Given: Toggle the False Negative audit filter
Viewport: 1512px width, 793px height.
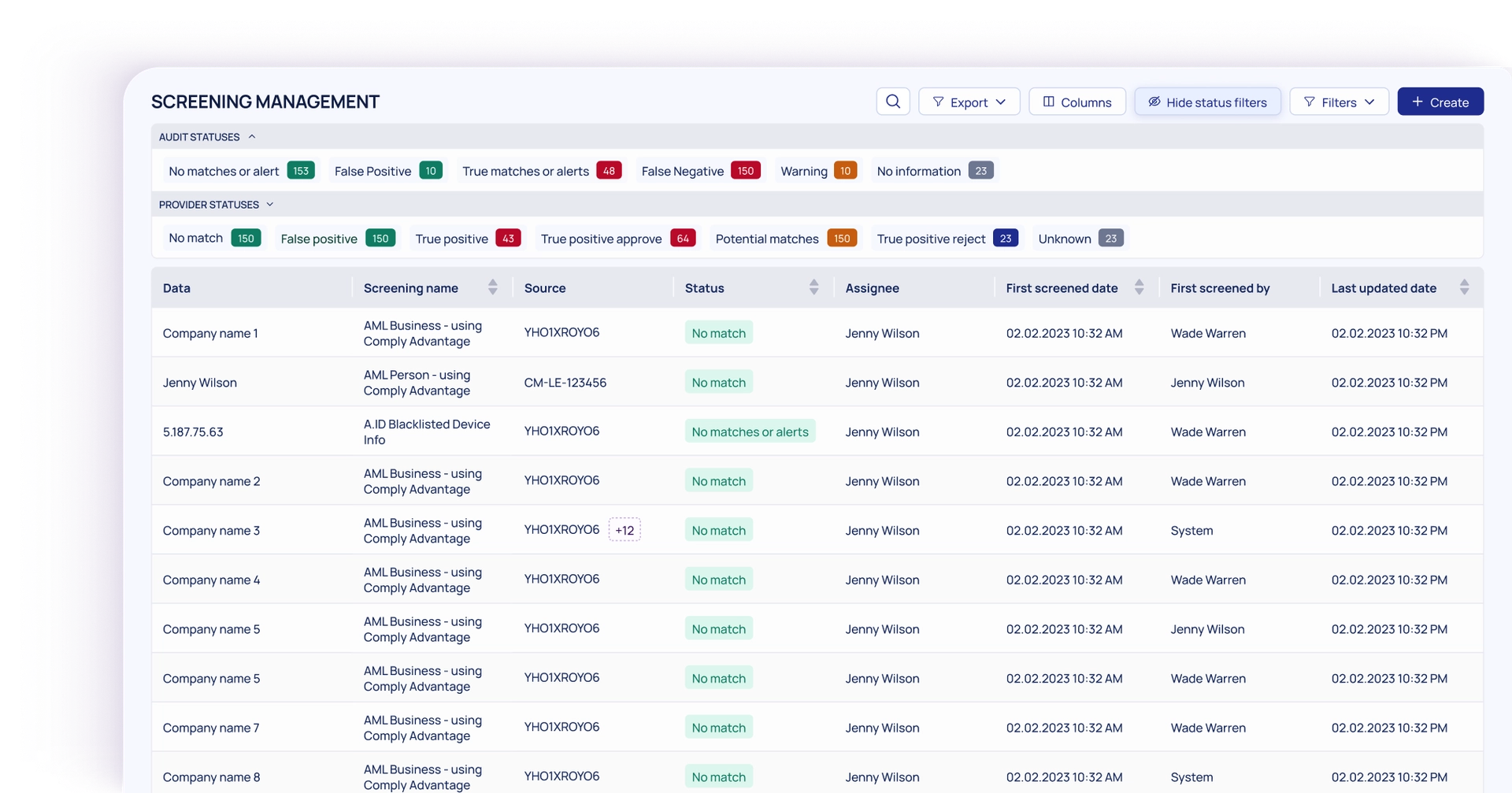Looking at the screenshot, I should click(699, 171).
